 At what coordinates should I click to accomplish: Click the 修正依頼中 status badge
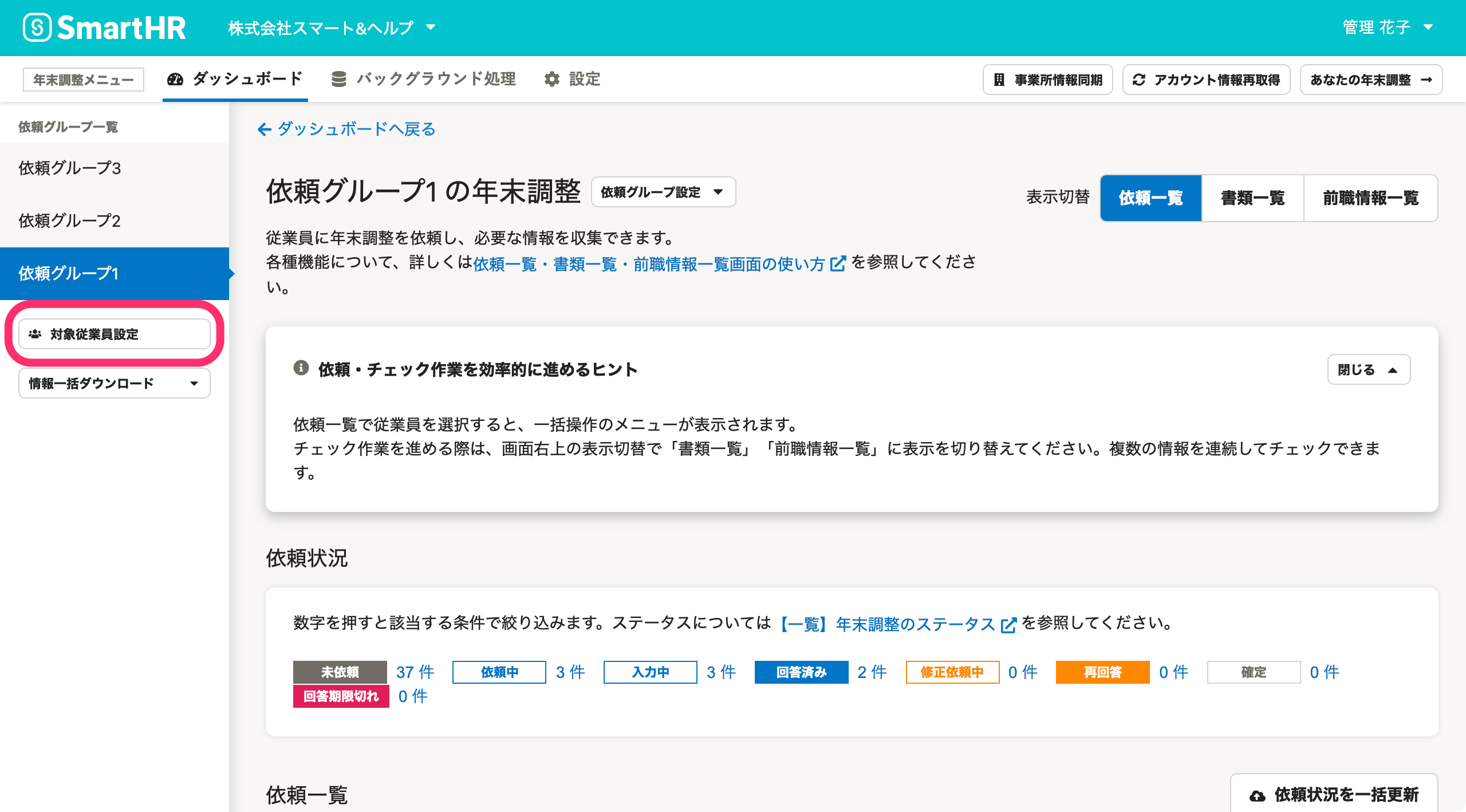[953, 672]
